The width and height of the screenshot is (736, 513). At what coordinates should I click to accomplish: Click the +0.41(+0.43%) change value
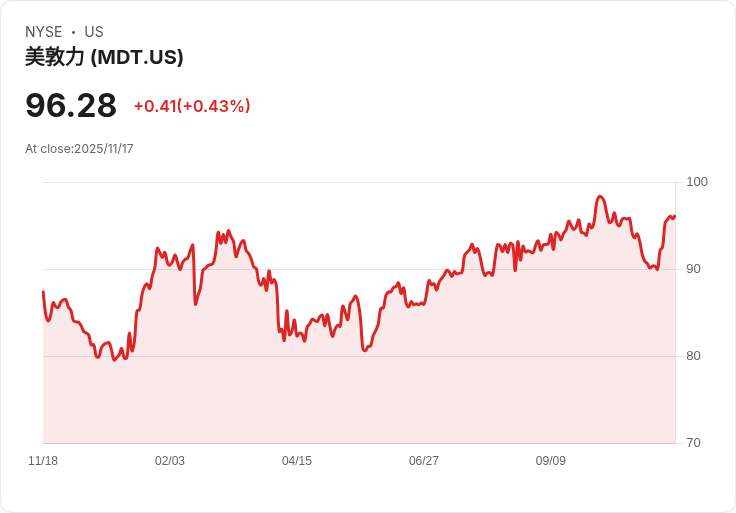point(192,106)
